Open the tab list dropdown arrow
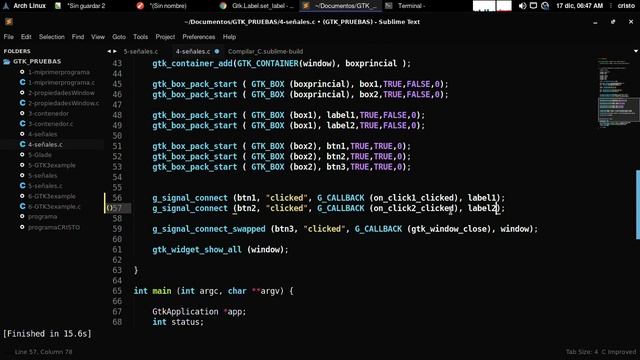The width and height of the screenshot is (640, 360). tap(636, 51)
